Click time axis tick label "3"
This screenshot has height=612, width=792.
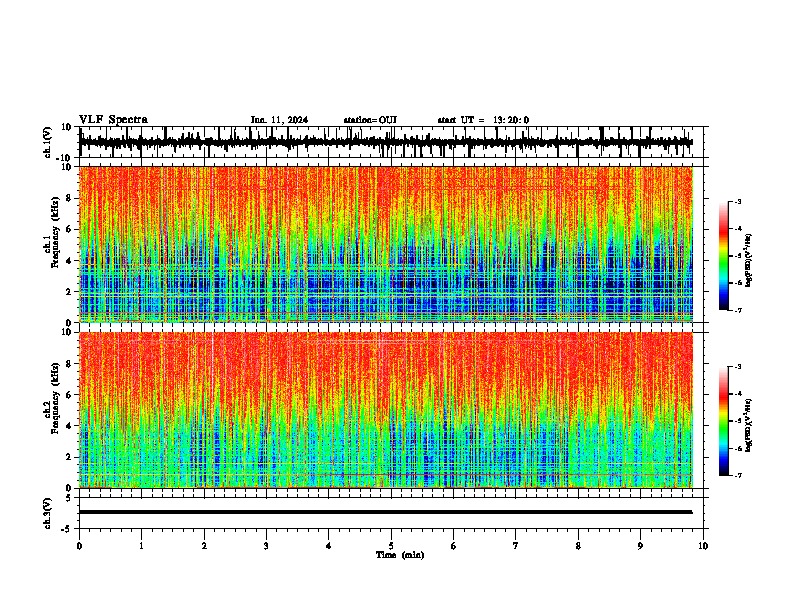[x=266, y=546]
